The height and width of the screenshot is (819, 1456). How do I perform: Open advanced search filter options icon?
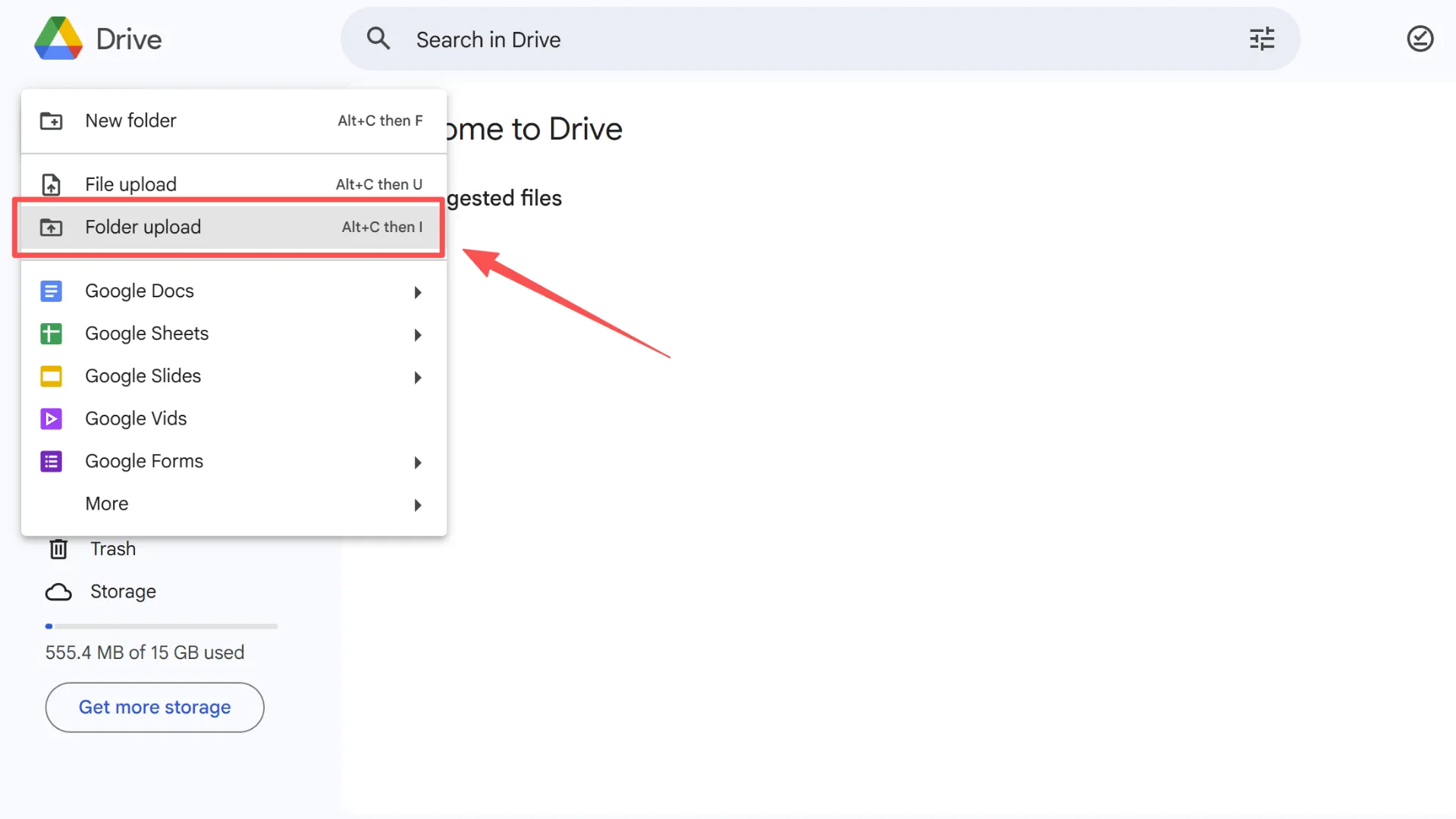(1262, 39)
